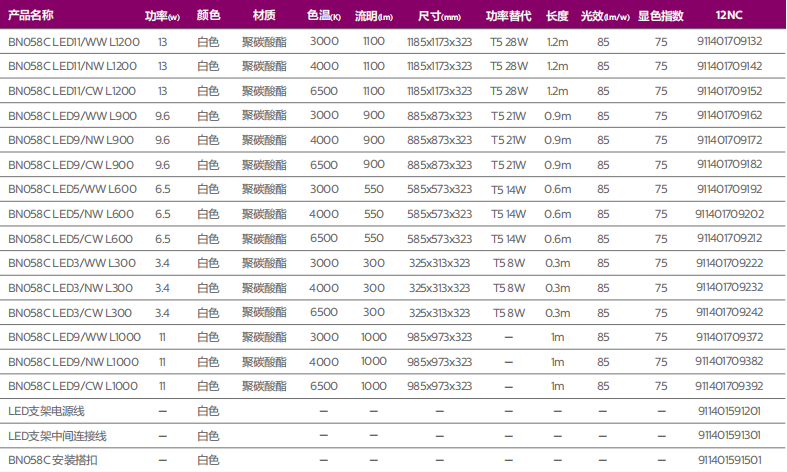Select product name BN058C LED5/CW L600
787x472 pixels.
(70, 239)
